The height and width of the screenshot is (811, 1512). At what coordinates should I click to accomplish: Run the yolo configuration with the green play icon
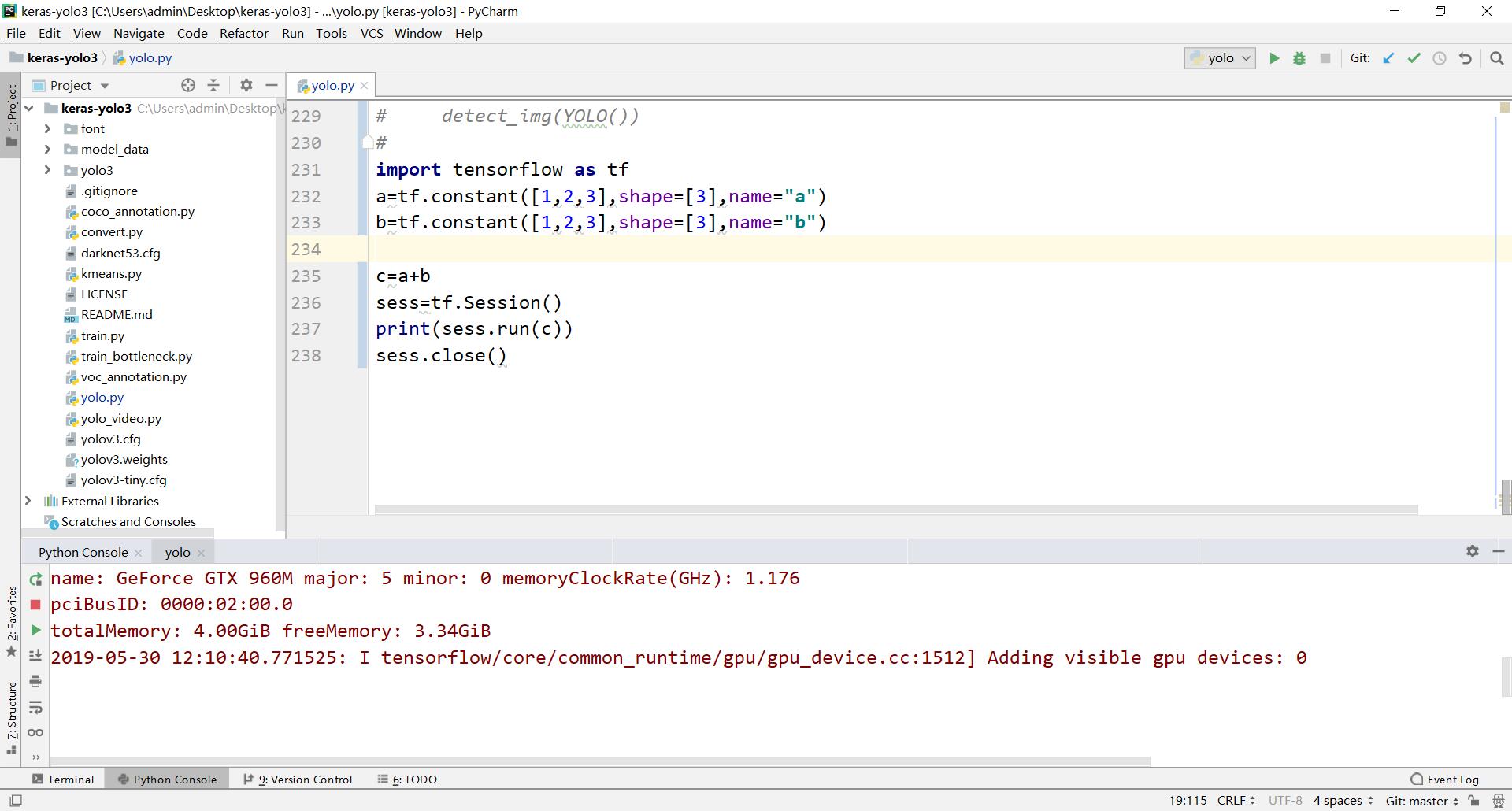coord(1274,57)
